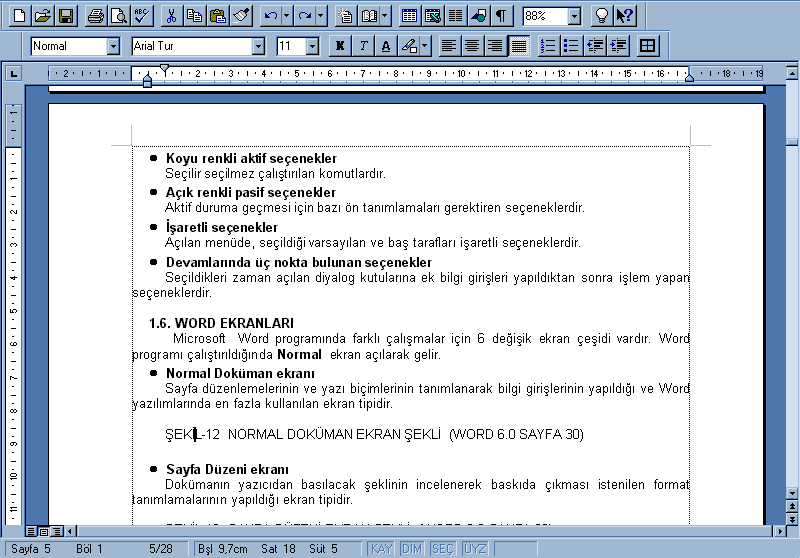Center the paragraph text
This screenshot has width=800, height=558.
[x=472, y=46]
